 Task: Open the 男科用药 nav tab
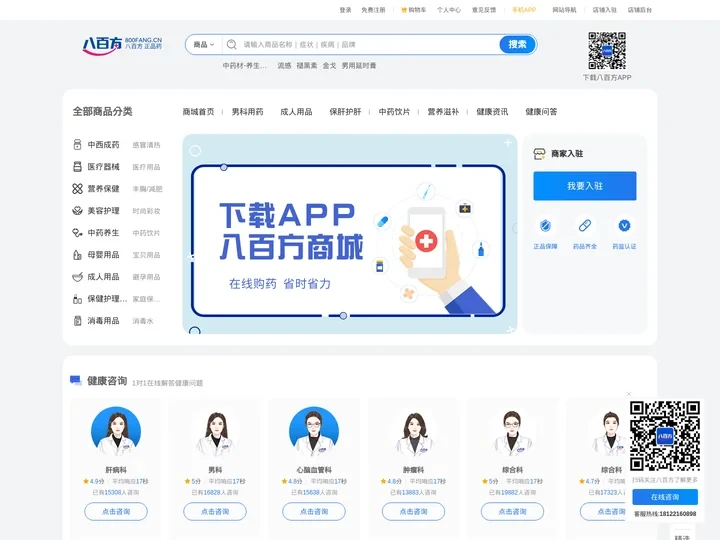pos(248,112)
